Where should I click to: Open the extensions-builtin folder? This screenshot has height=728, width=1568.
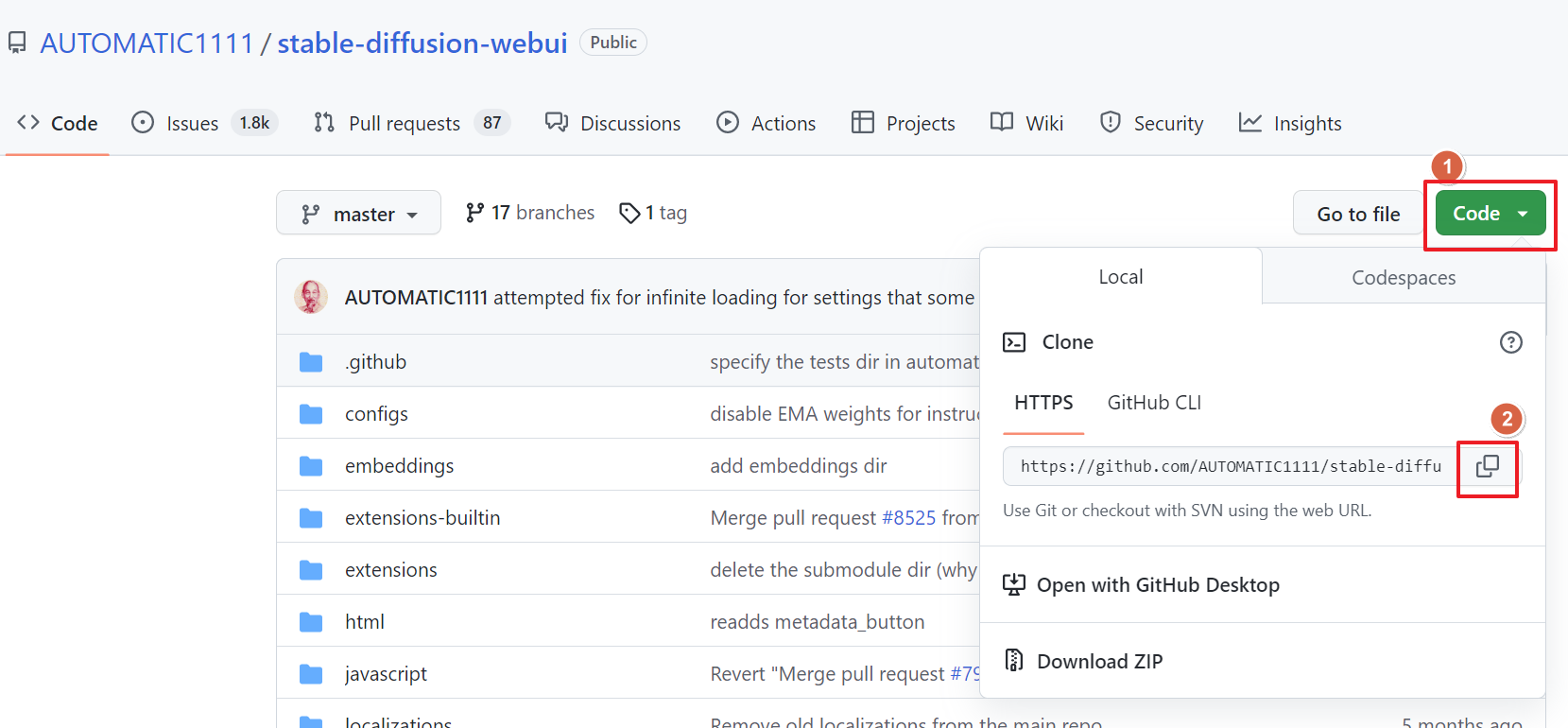pos(422,518)
